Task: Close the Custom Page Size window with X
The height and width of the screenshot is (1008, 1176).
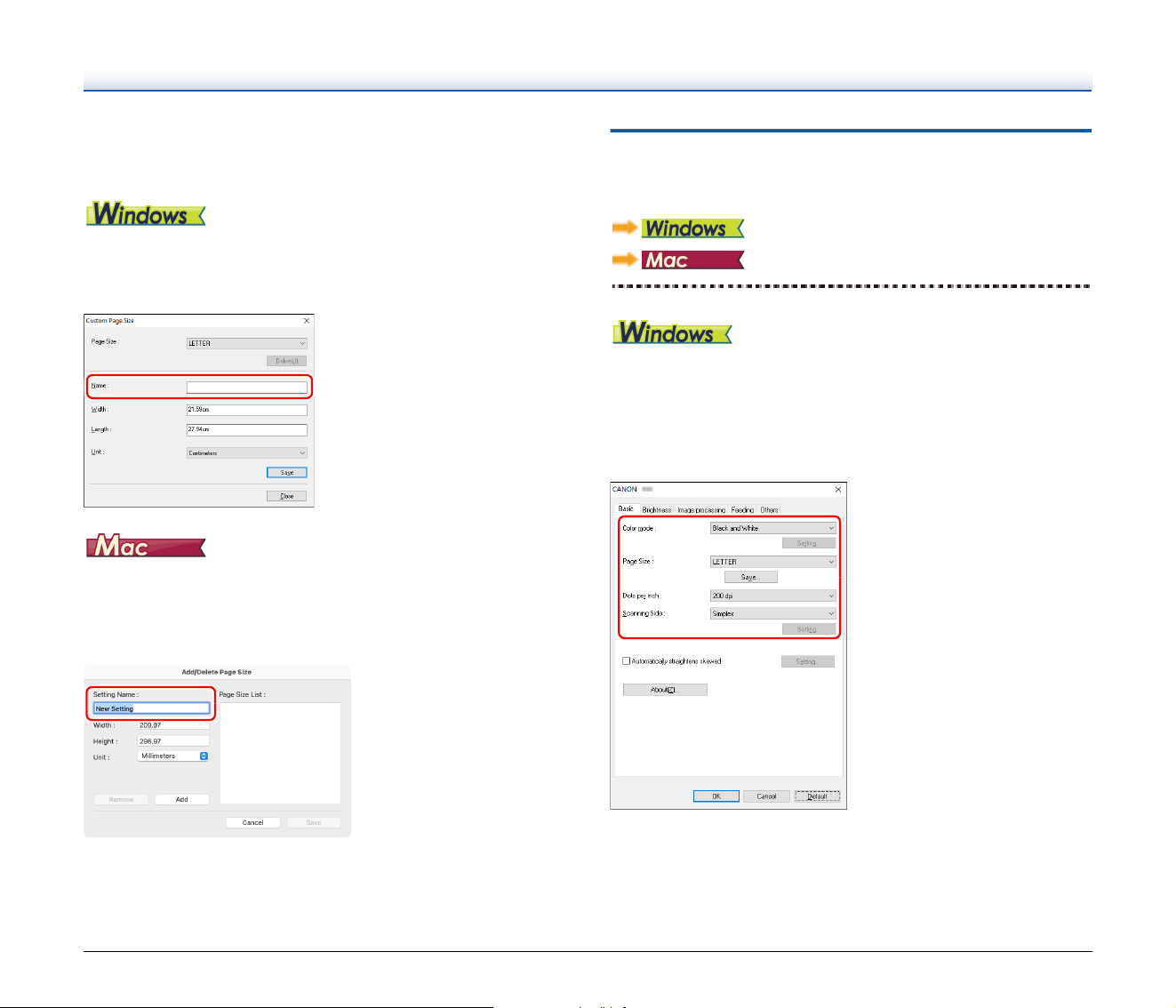Action: click(x=307, y=320)
